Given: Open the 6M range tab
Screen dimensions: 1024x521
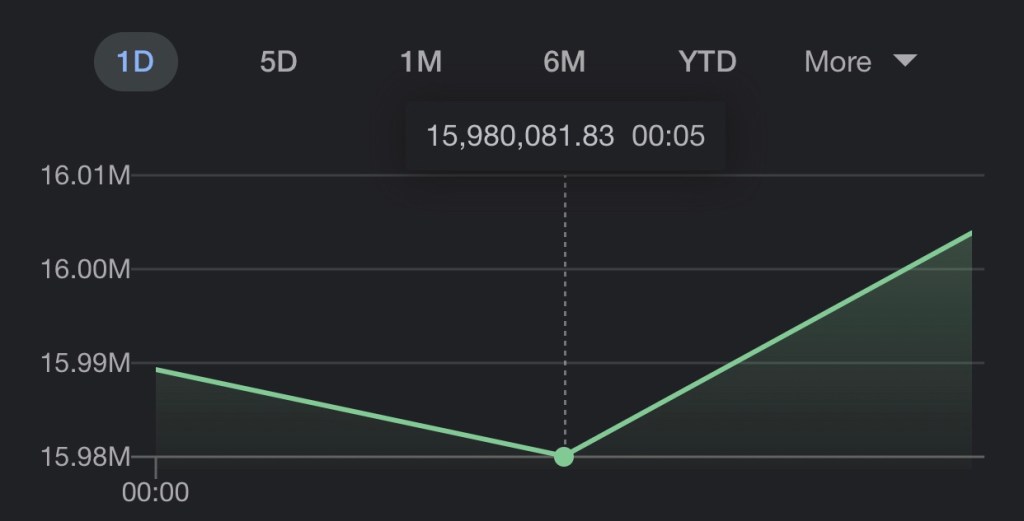Looking at the screenshot, I should (x=564, y=62).
